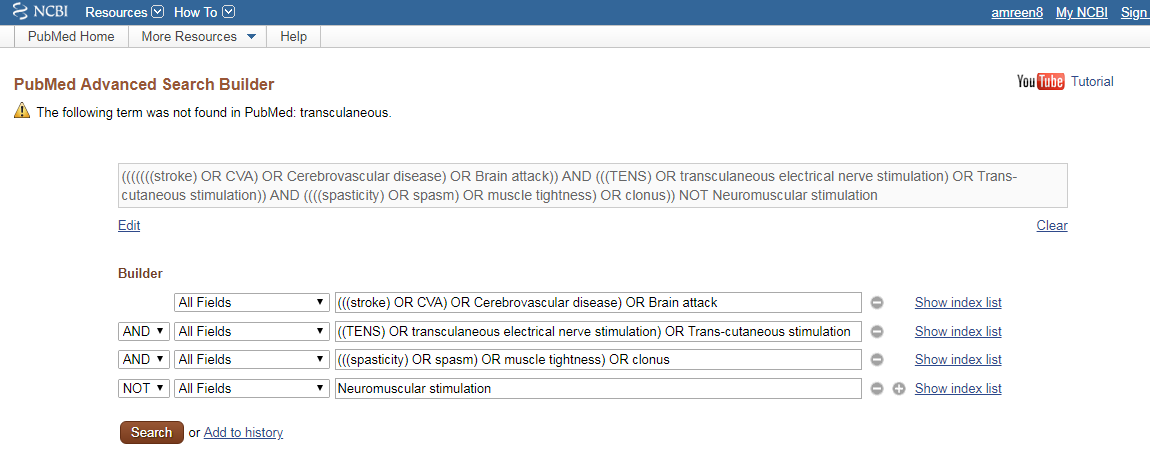This screenshot has width=1150, height=474.
Task: Add a new builder row with plus icon
Action: [898, 389]
